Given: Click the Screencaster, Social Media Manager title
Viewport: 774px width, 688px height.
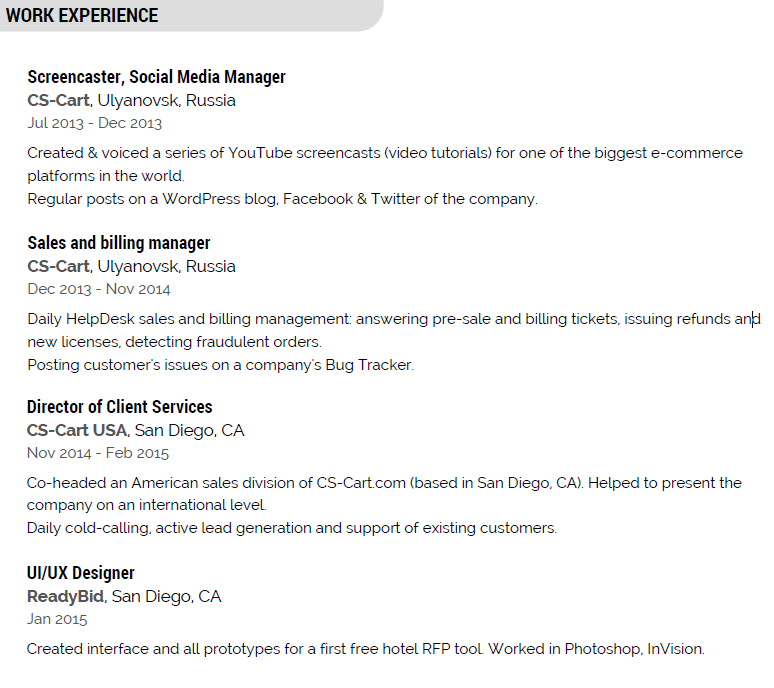Looking at the screenshot, I should 156,77.
